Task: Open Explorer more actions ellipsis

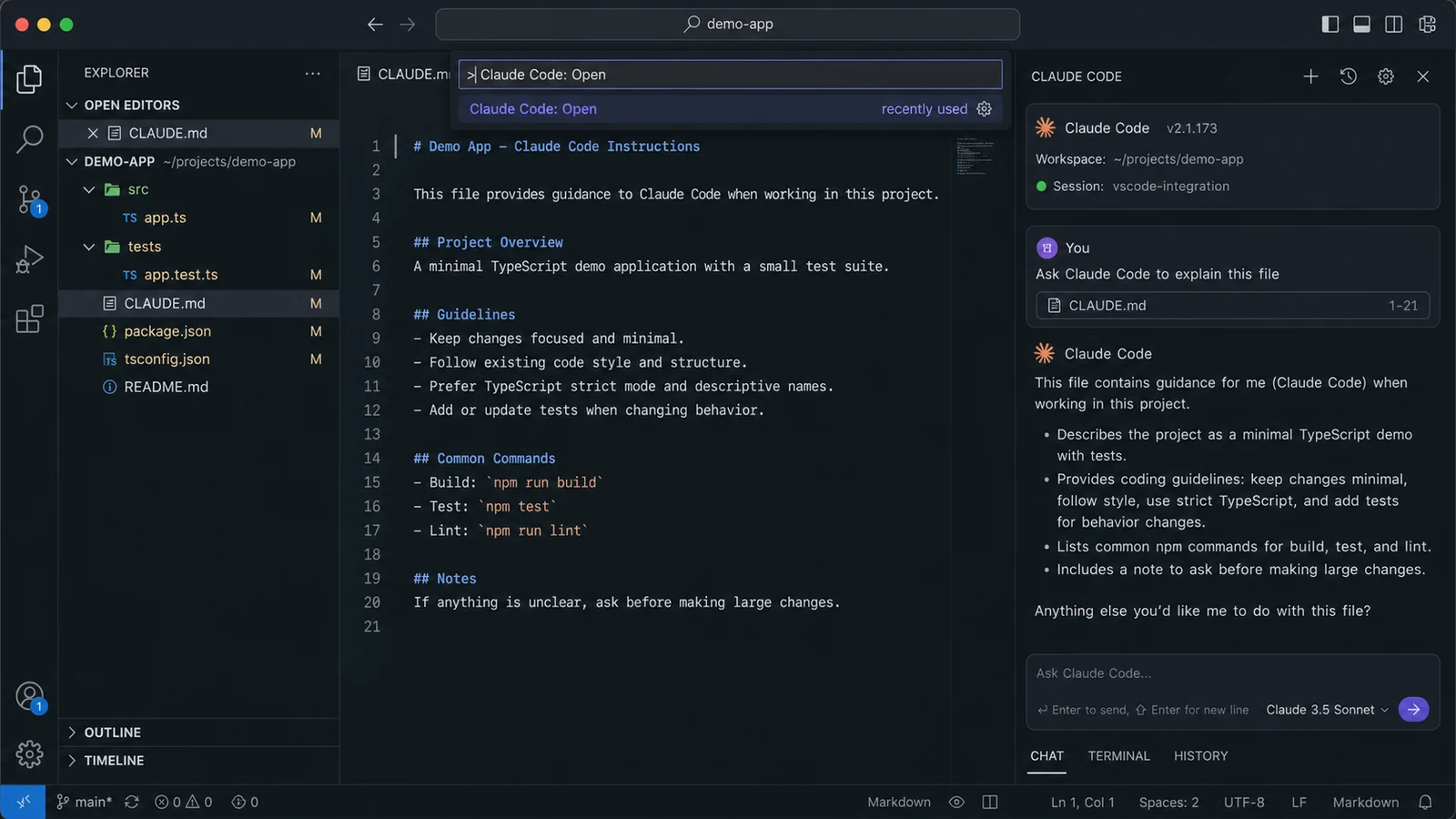Action: click(x=313, y=73)
